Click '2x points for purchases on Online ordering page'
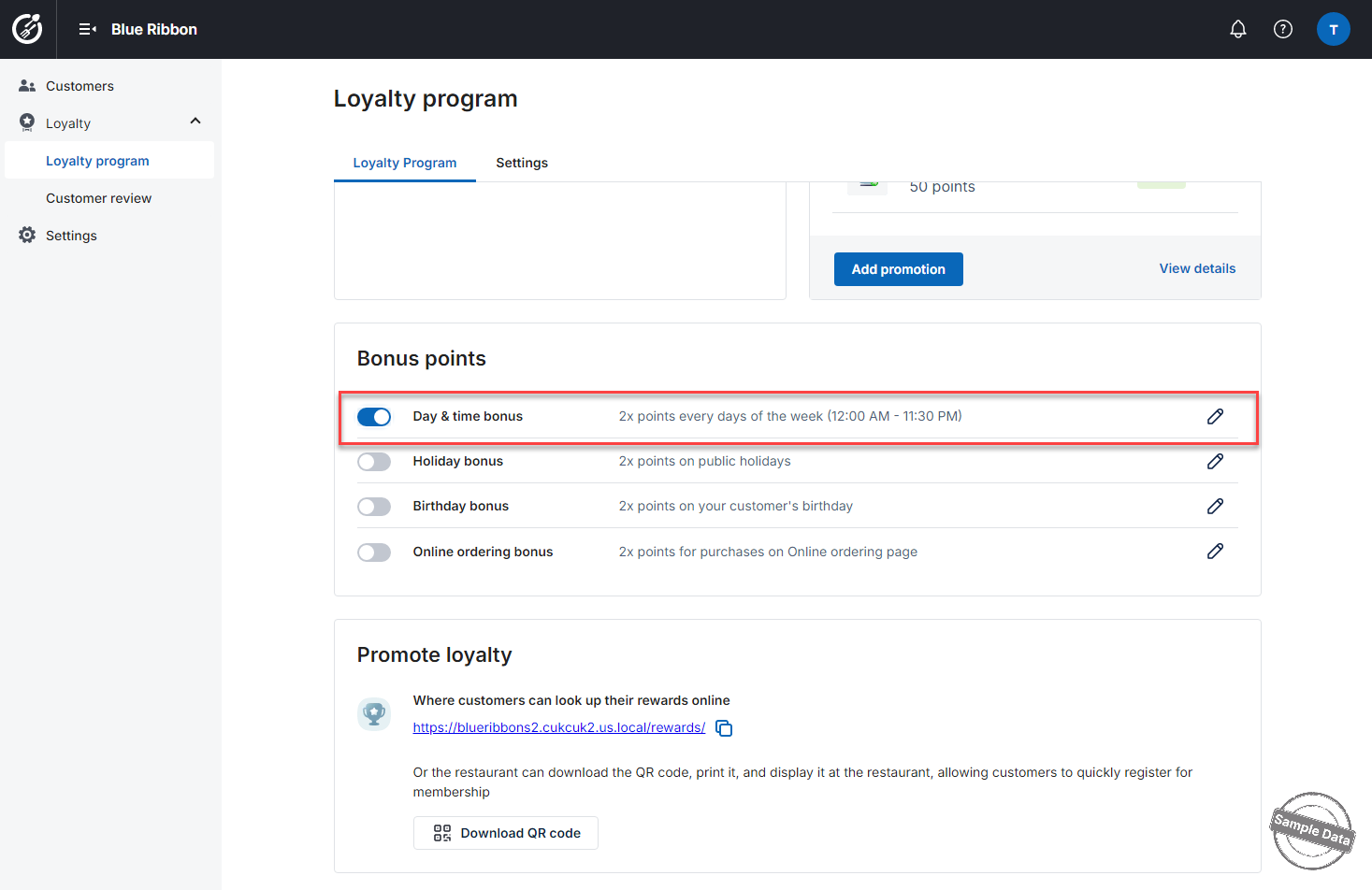The width and height of the screenshot is (1372, 890). point(768,552)
